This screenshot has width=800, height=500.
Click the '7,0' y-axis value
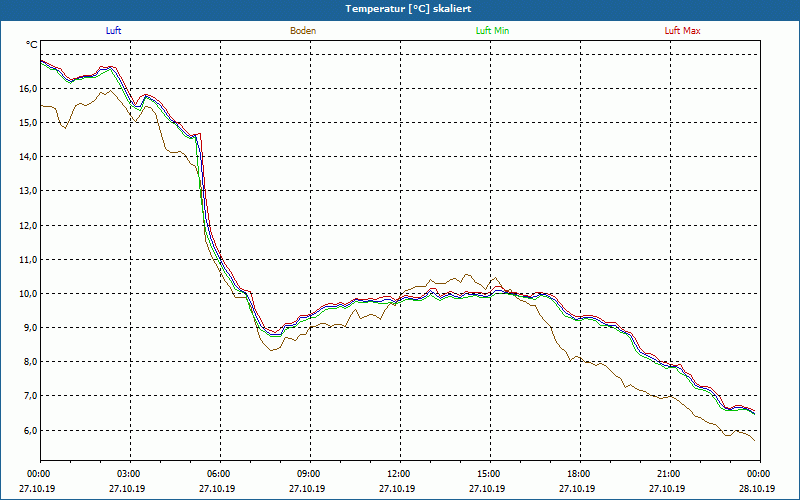pyautogui.click(x=31, y=396)
